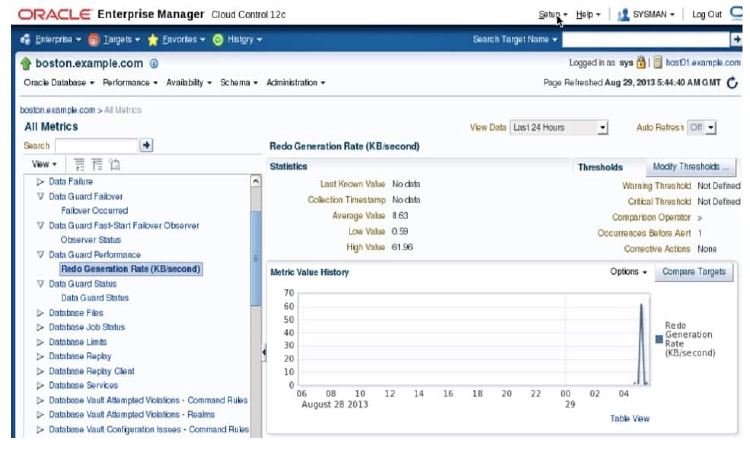Select Redo Generation Rate (KB/second) metric
This screenshot has height=449, width=750.
pos(131,269)
